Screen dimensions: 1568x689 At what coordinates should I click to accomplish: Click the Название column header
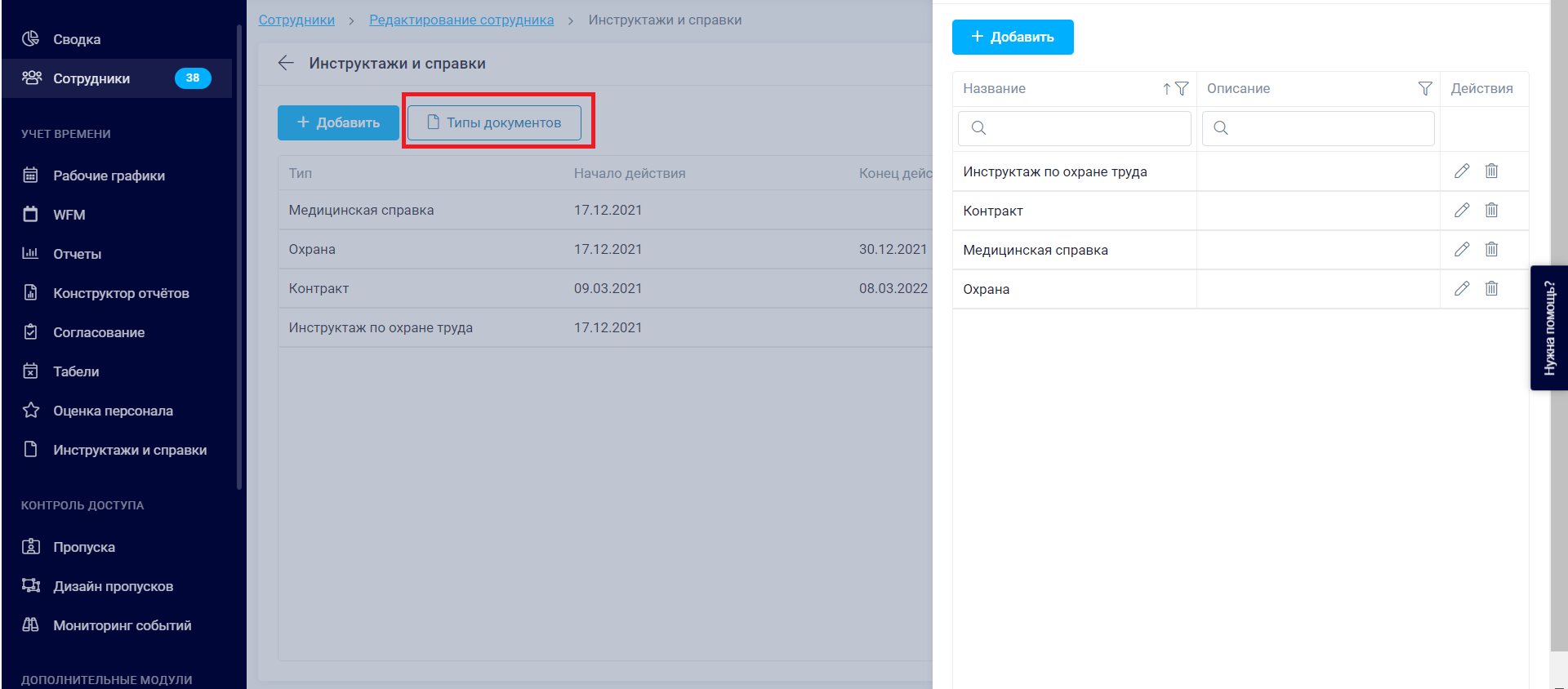994,88
